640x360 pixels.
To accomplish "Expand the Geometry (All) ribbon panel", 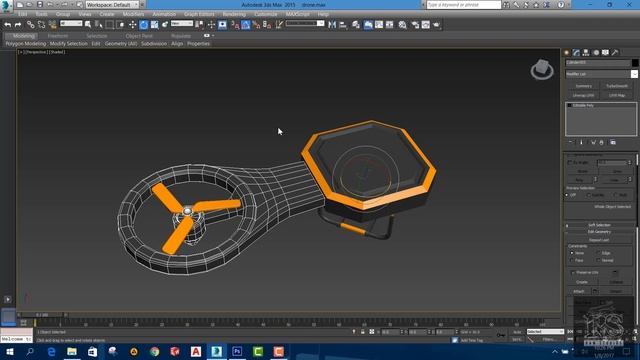I will coord(121,44).
